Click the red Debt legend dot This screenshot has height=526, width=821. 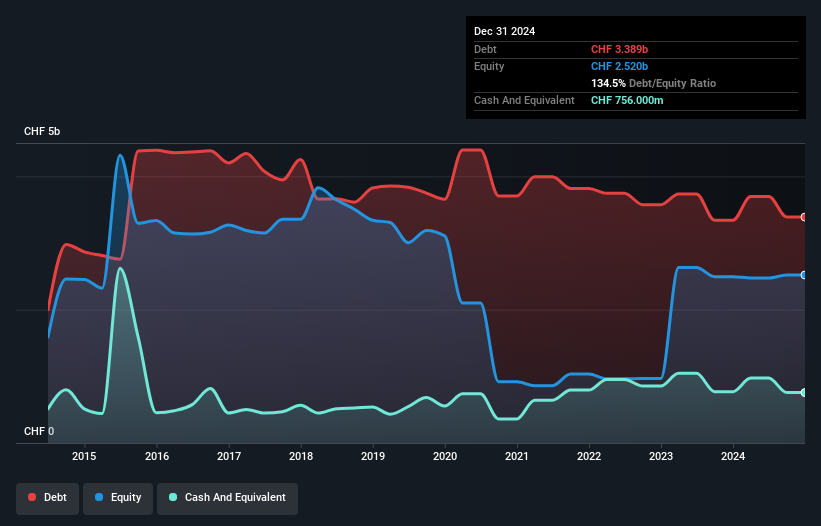(32, 497)
